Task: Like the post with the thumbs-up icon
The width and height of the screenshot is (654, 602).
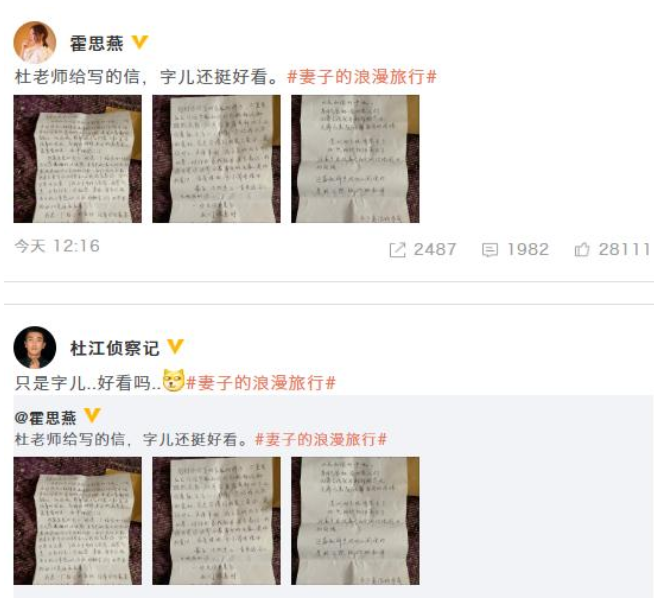Action: click(582, 249)
